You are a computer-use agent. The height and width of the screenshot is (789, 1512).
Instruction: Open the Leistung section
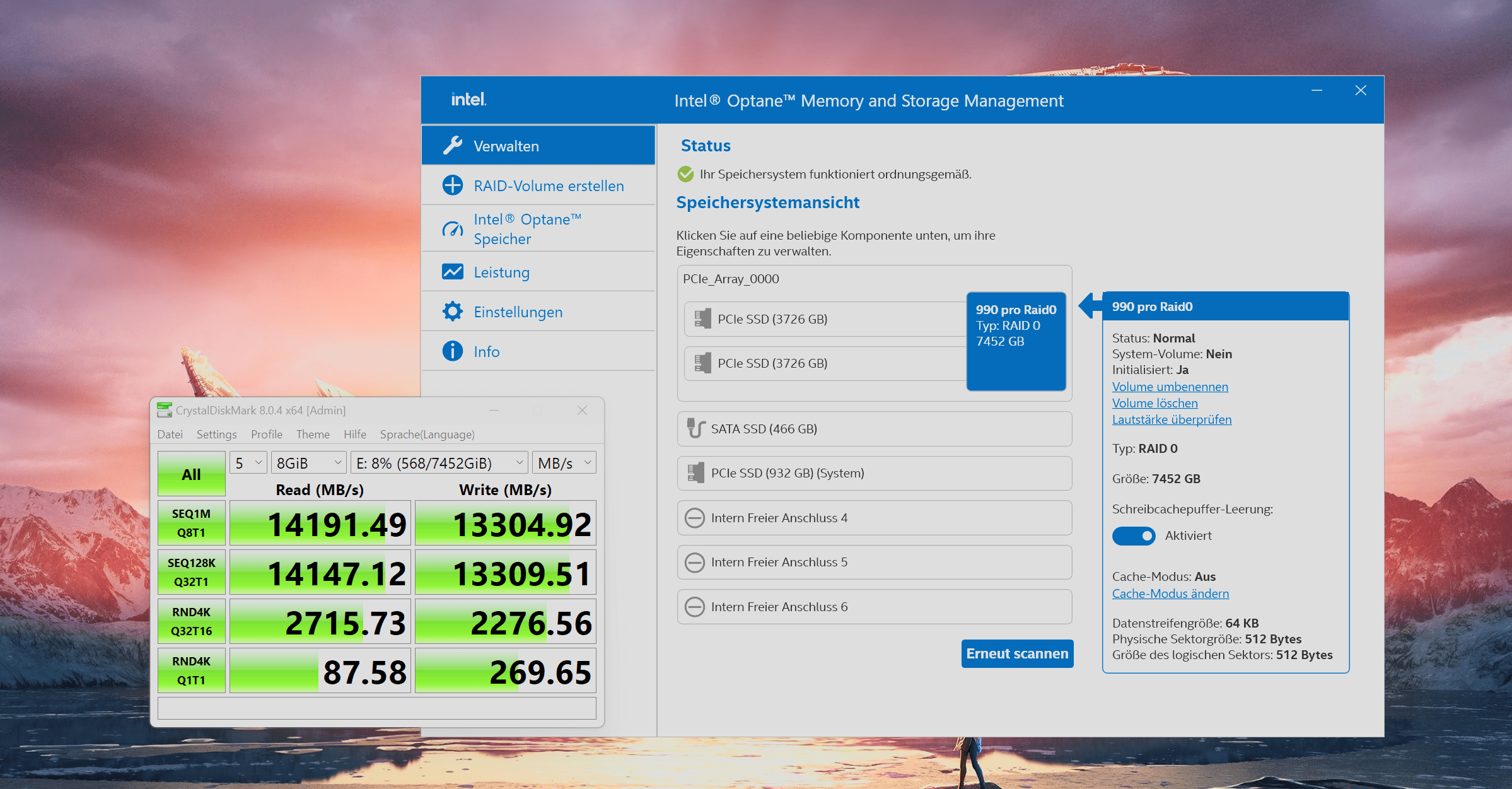538,272
